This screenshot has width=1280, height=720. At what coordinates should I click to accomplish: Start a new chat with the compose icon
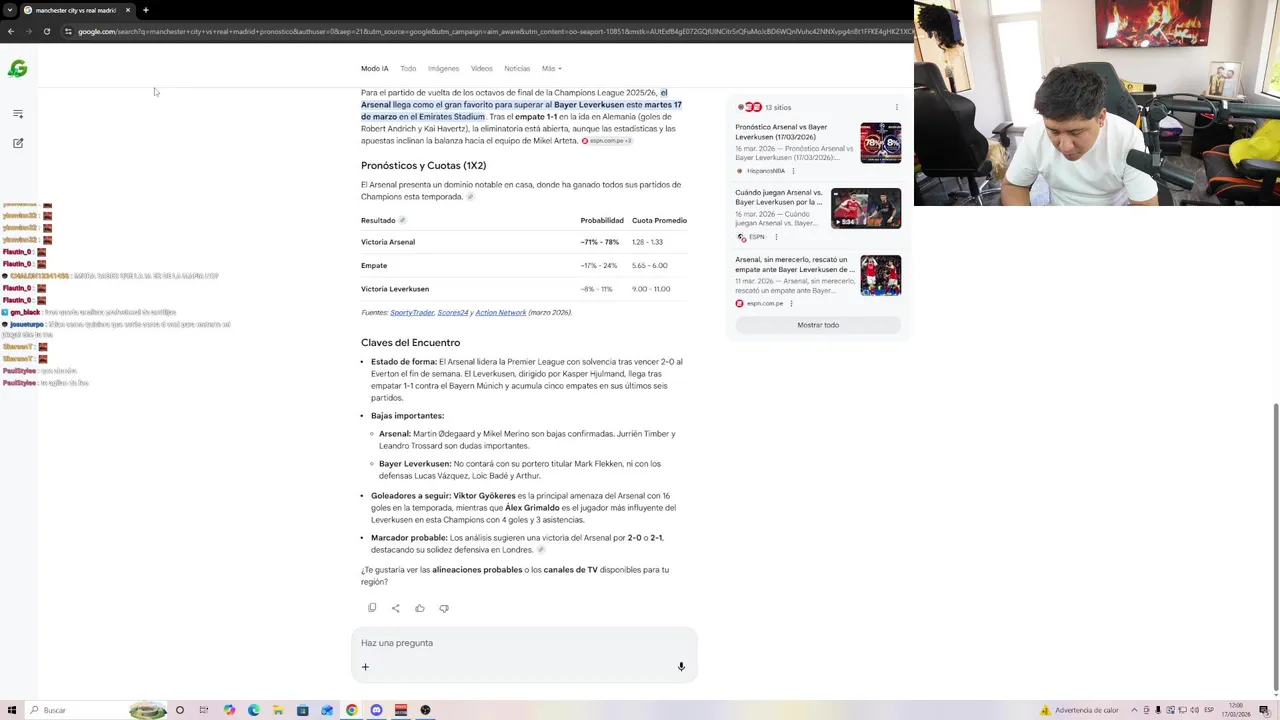(18, 143)
